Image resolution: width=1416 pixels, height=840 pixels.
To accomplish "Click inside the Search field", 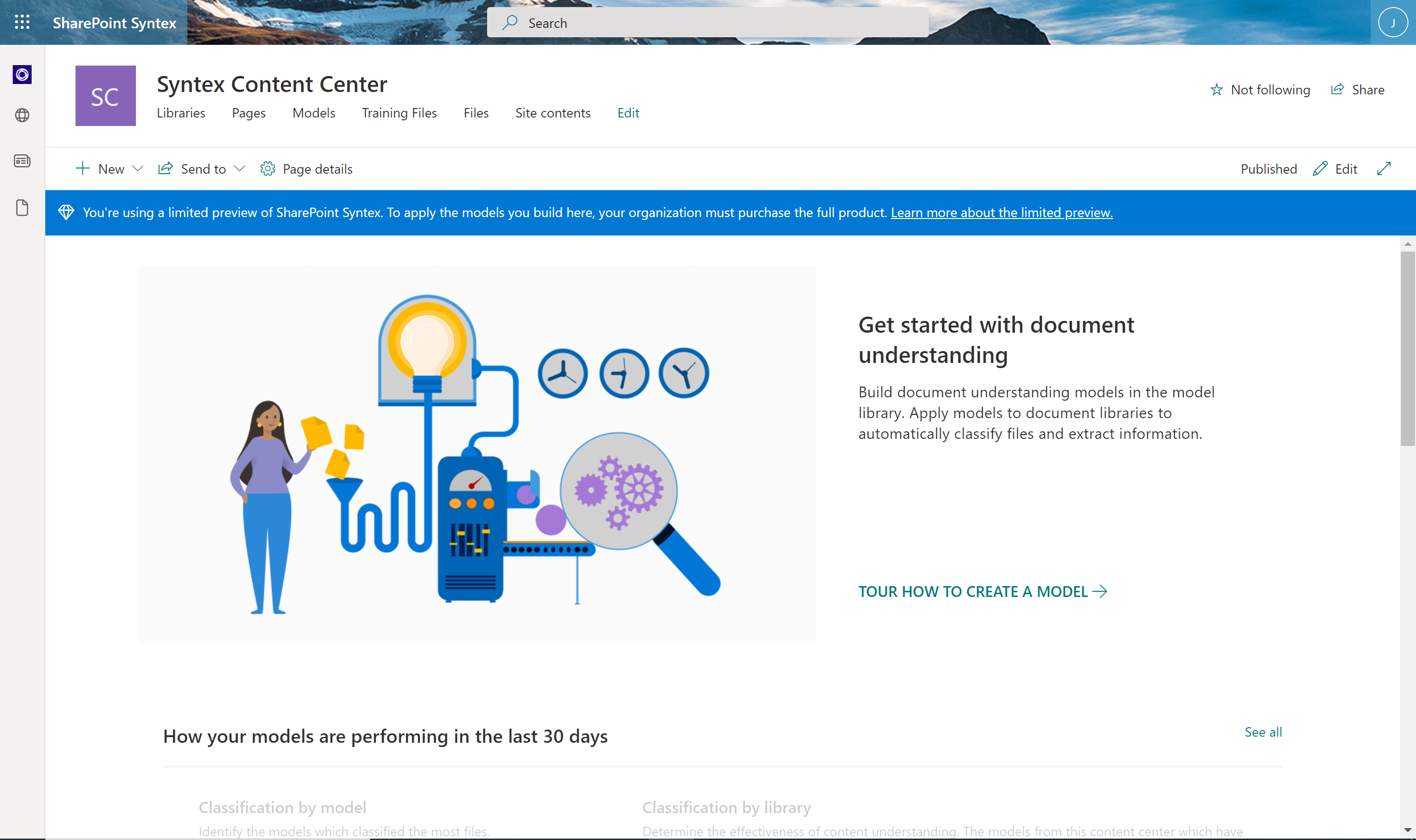I will [x=708, y=23].
